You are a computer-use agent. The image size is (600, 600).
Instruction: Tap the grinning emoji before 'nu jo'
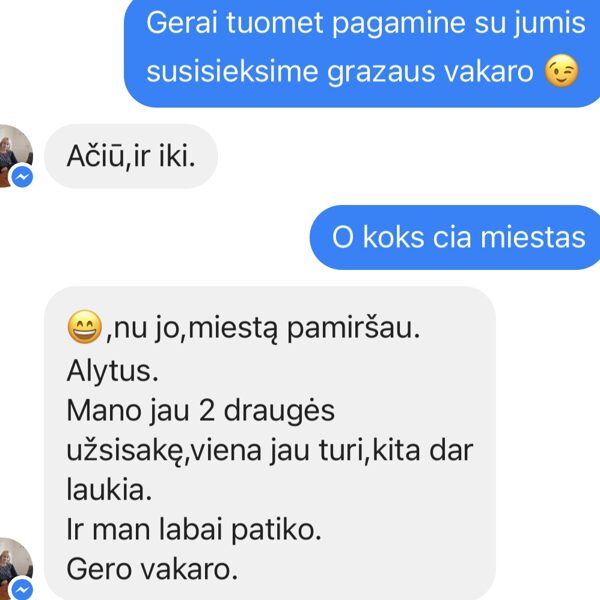(x=85, y=327)
